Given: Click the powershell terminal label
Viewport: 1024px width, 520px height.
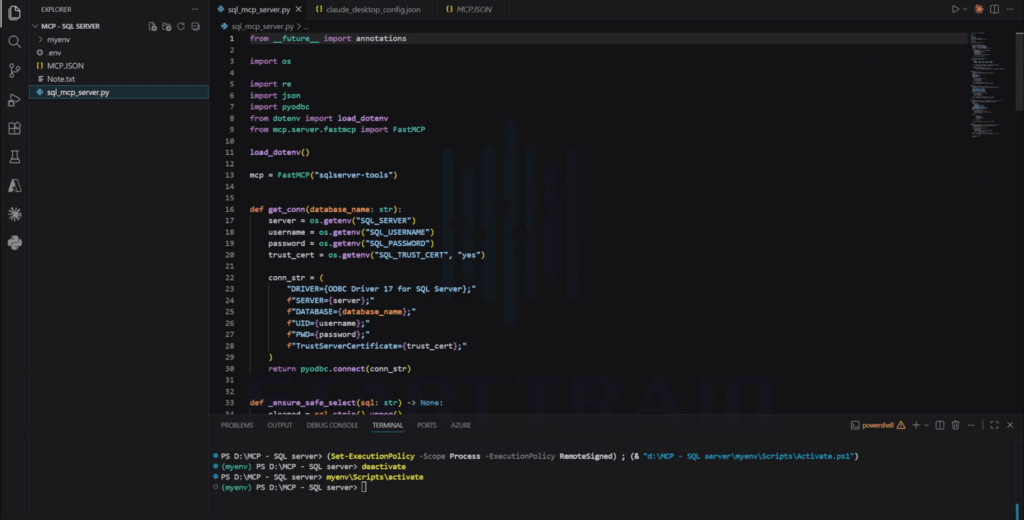Looking at the screenshot, I should [x=878, y=425].
